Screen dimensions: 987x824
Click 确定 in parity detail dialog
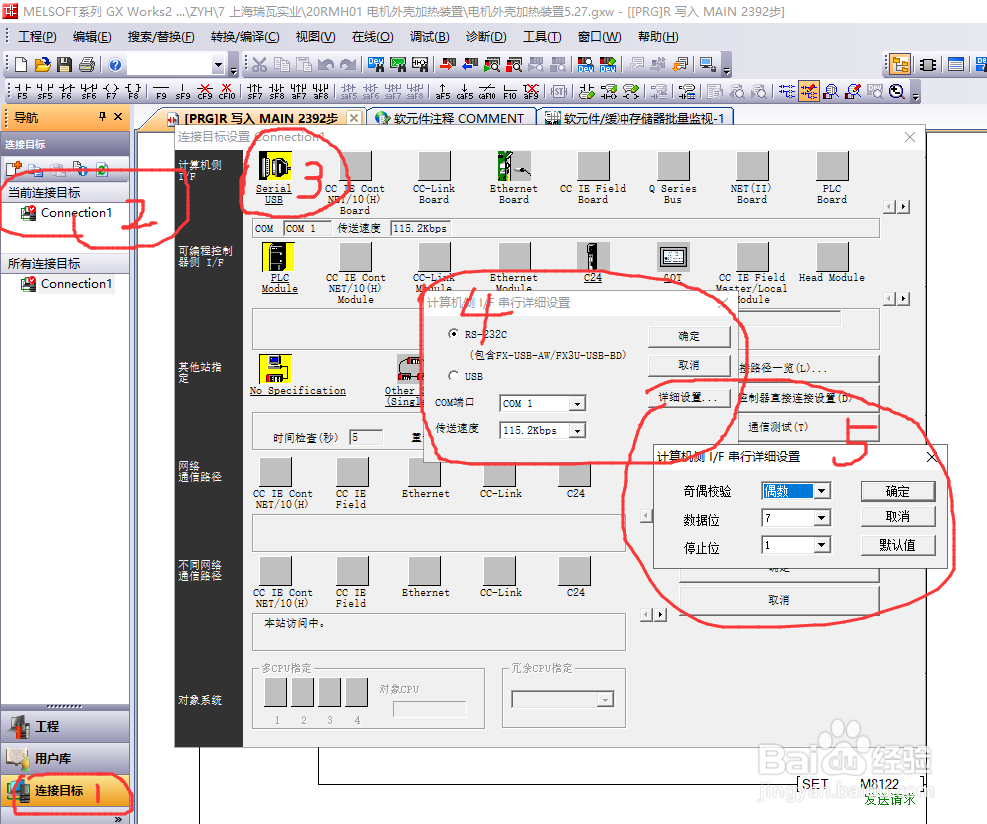tap(898, 491)
